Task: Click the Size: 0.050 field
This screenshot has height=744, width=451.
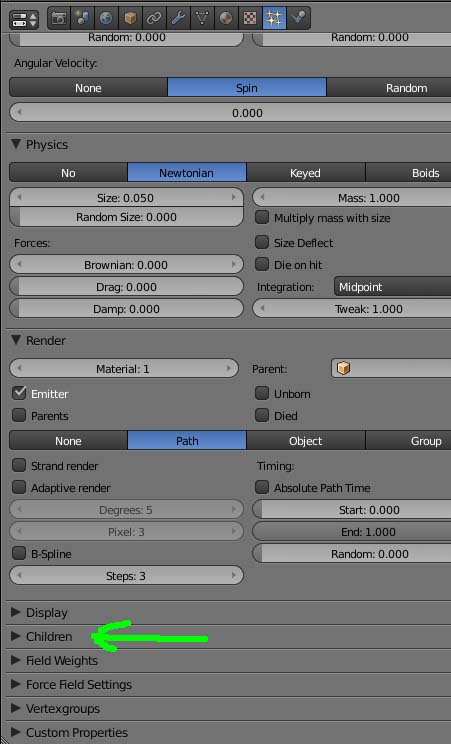Action: point(126,197)
